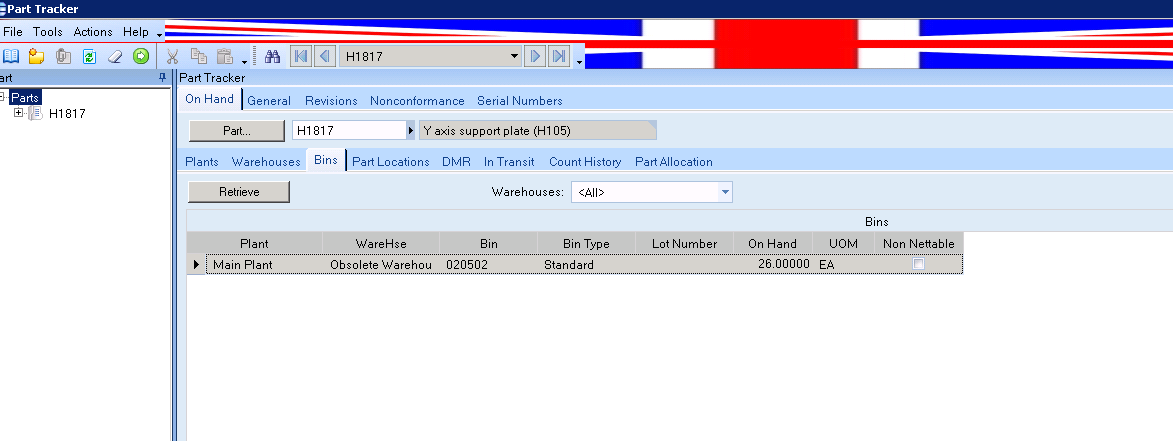Click the Paste clipboard icon

[x=224, y=56]
